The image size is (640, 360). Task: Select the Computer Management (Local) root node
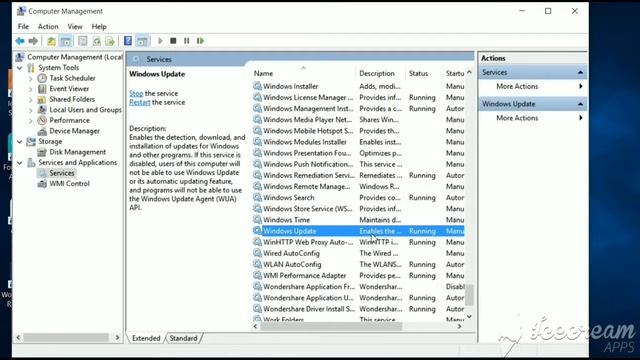pyautogui.click(x=74, y=57)
